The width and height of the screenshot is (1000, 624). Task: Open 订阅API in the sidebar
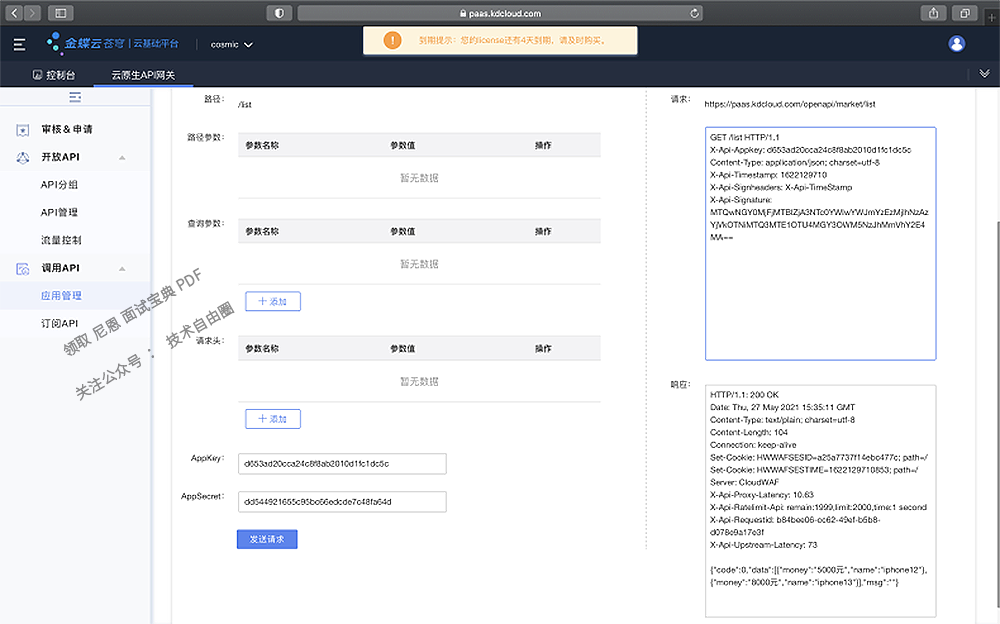(59, 323)
